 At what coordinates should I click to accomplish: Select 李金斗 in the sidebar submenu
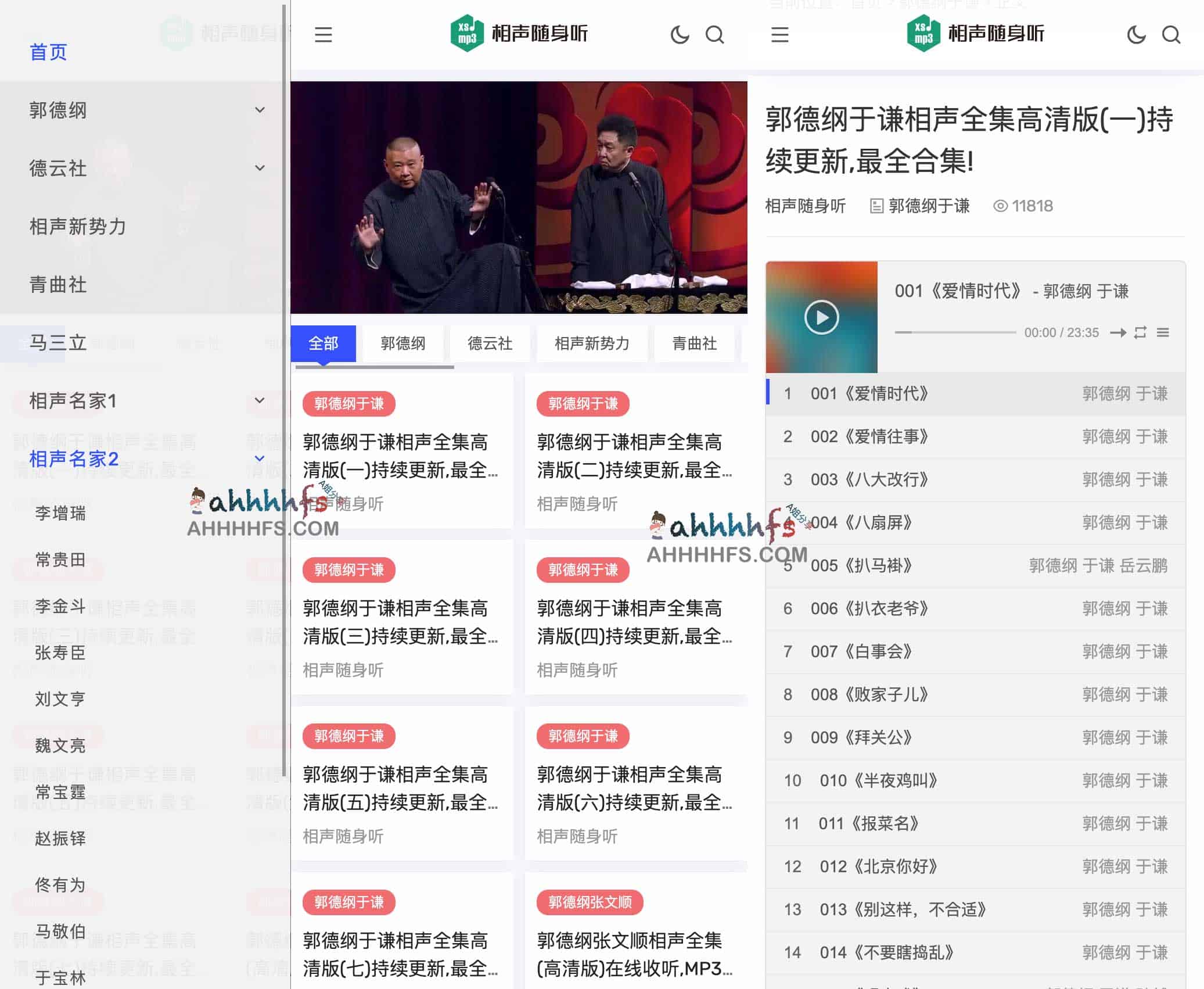coord(60,607)
